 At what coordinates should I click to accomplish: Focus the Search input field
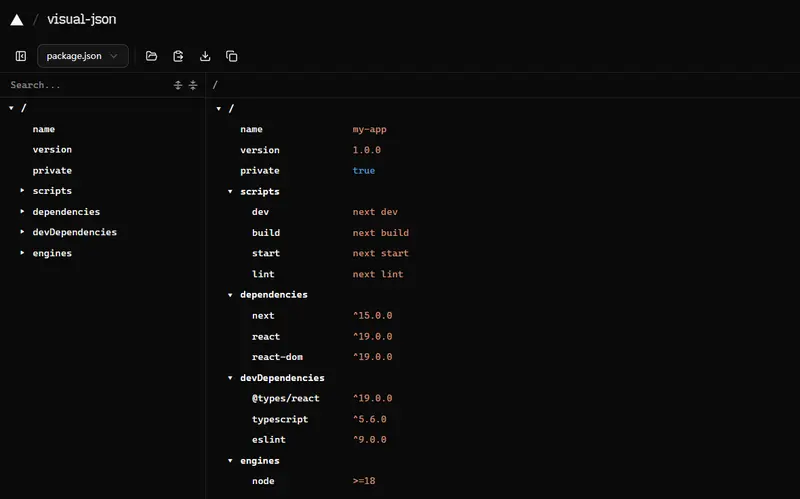(x=87, y=85)
